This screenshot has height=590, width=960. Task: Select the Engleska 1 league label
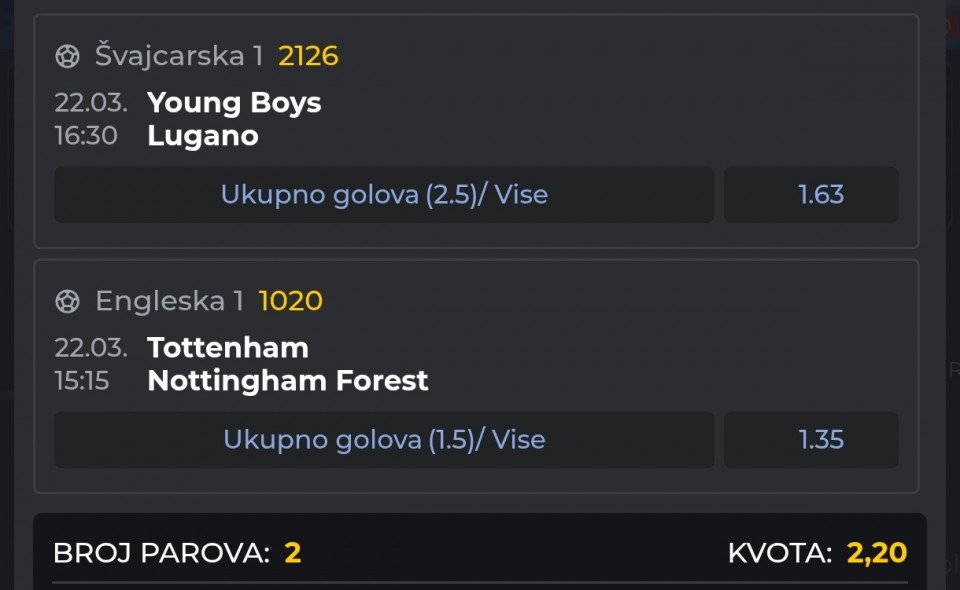pos(169,301)
